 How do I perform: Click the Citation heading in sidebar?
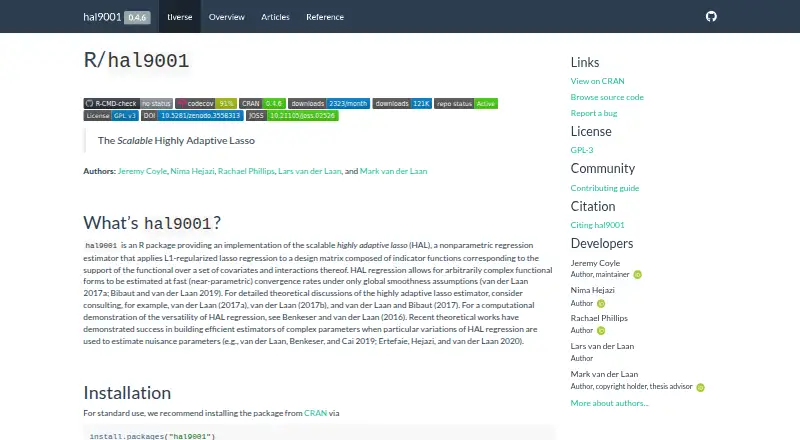593,207
